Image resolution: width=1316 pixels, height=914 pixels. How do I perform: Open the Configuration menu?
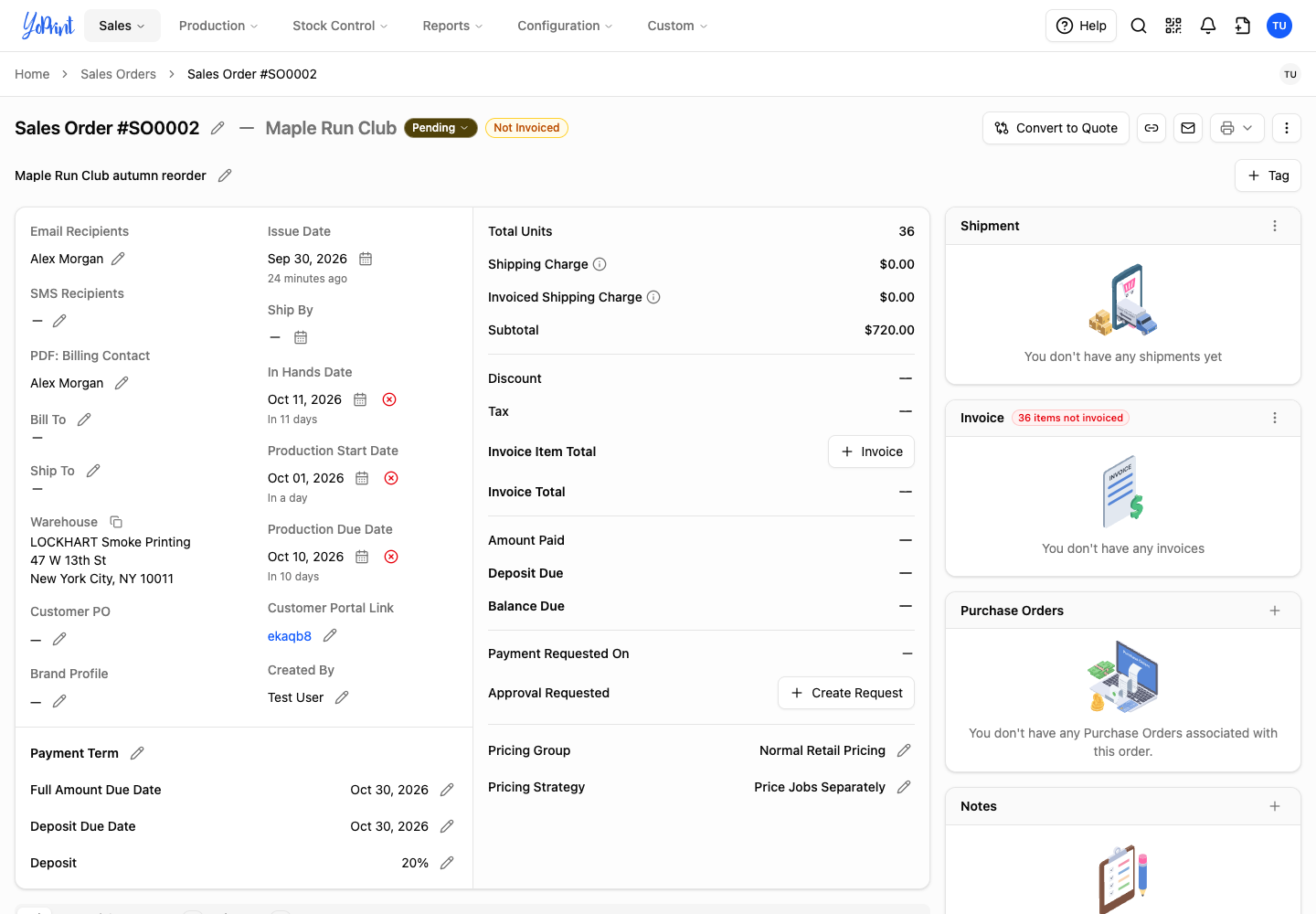point(565,26)
